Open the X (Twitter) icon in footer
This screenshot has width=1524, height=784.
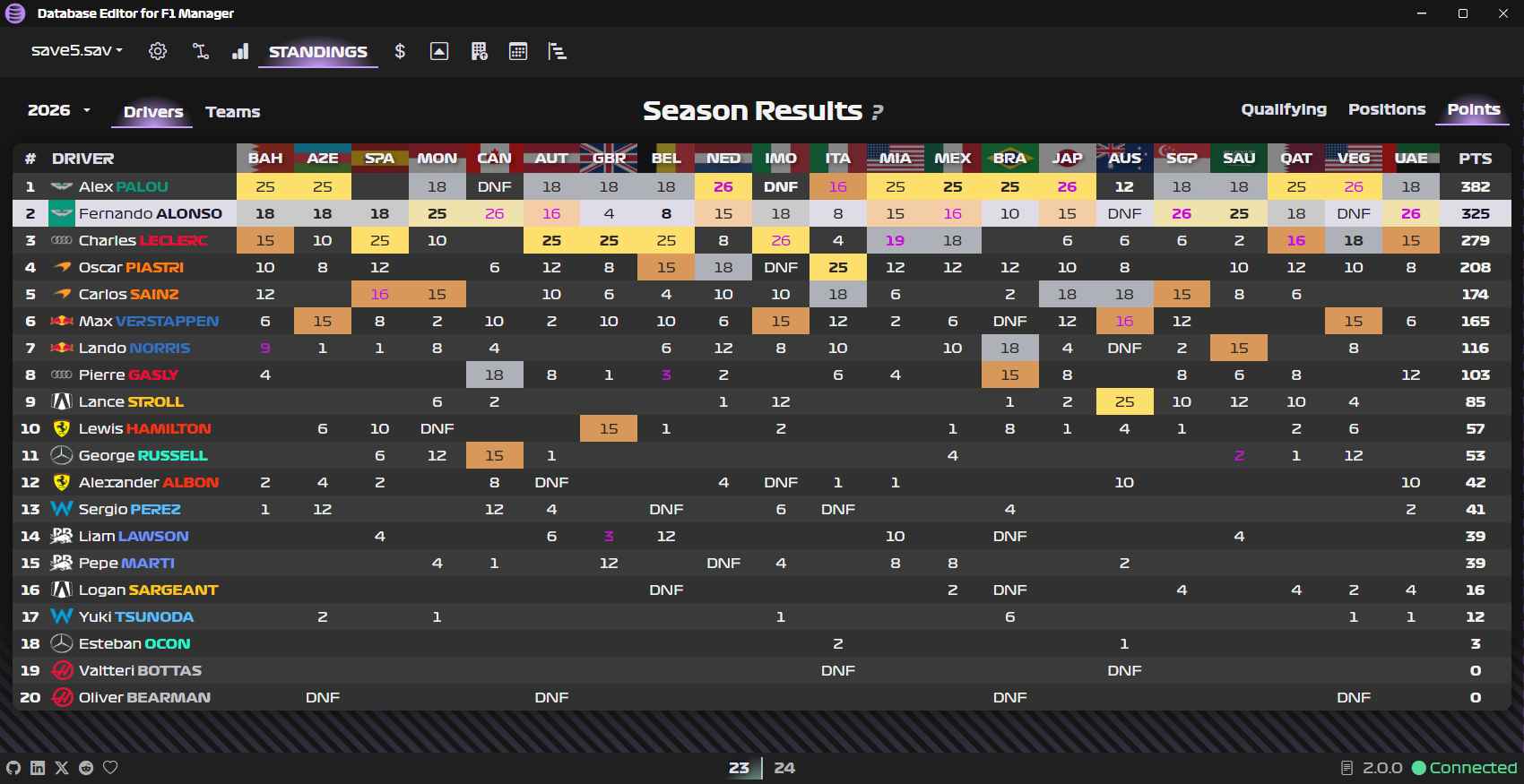coord(62,767)
